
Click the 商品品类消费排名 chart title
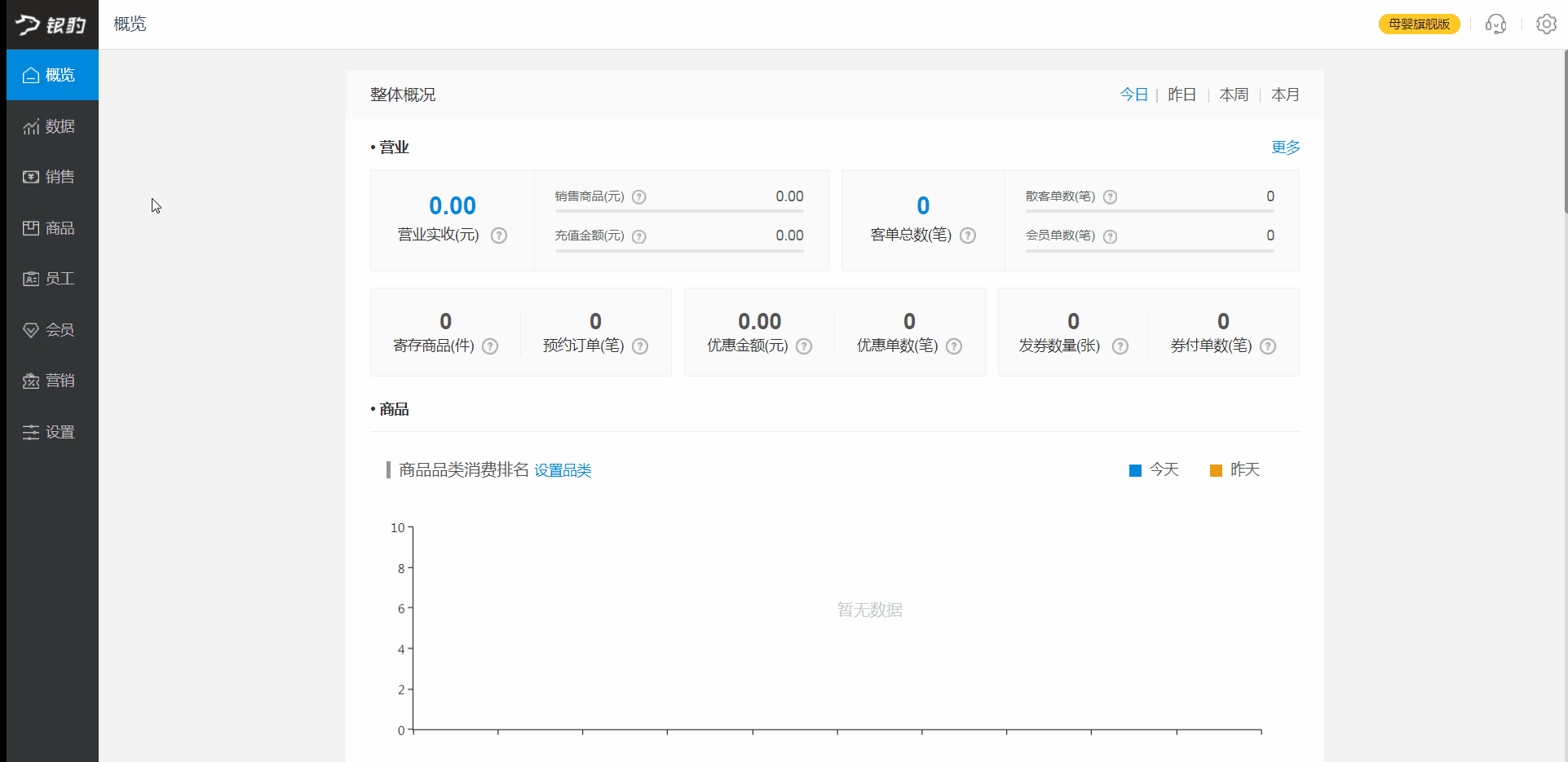tap(464, 469)
